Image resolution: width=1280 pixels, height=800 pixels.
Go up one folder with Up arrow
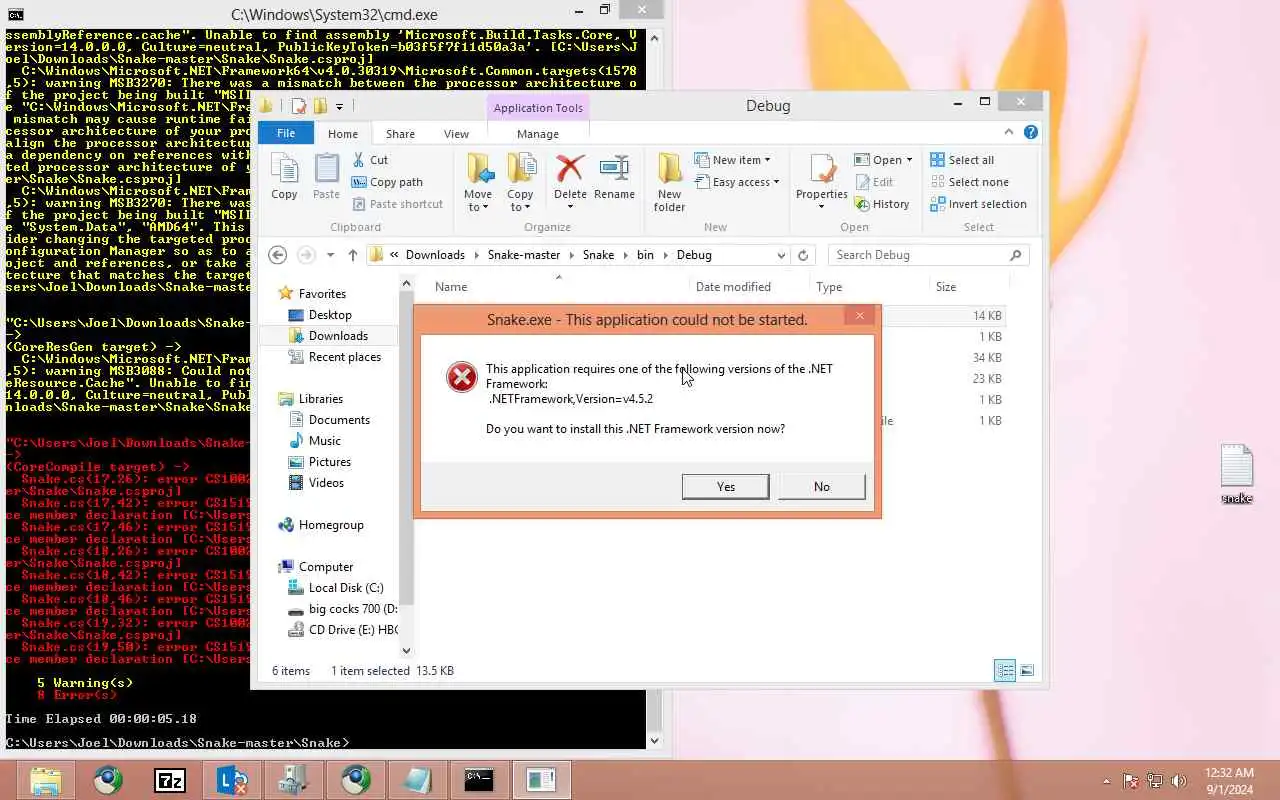pyautogui.click(x=352, y=255)
